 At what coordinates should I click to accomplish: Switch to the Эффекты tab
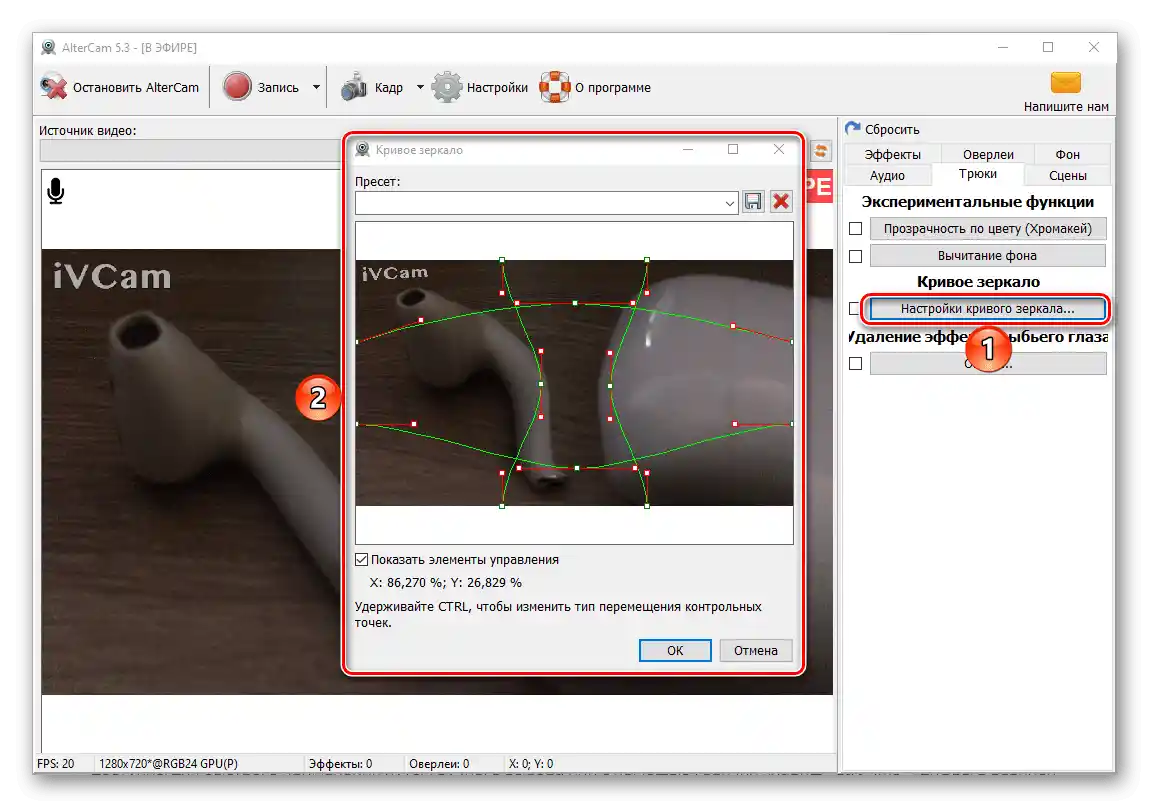pos(892,154)
